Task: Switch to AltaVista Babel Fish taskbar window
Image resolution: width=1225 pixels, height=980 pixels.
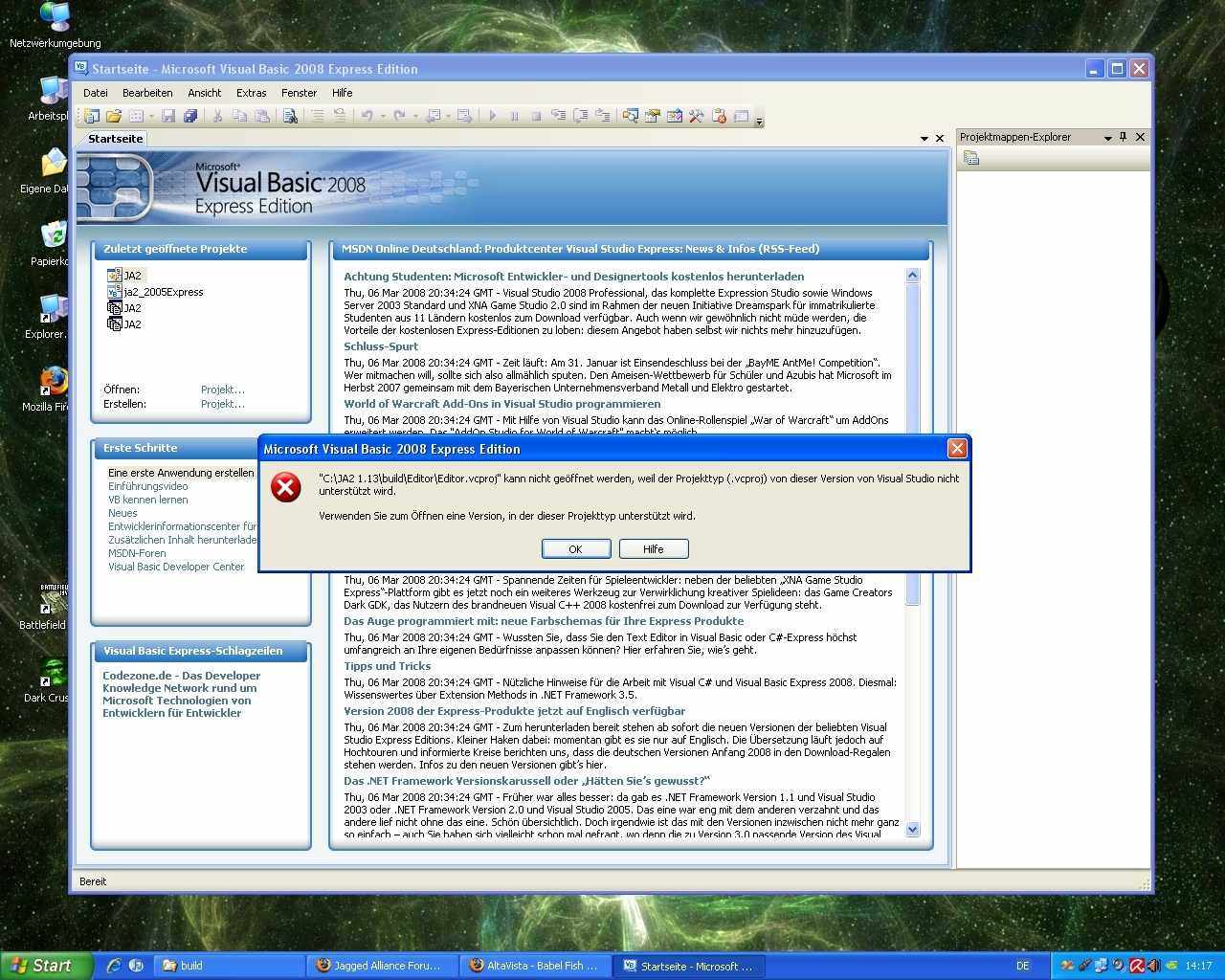Action: click(x=533, y=966)
